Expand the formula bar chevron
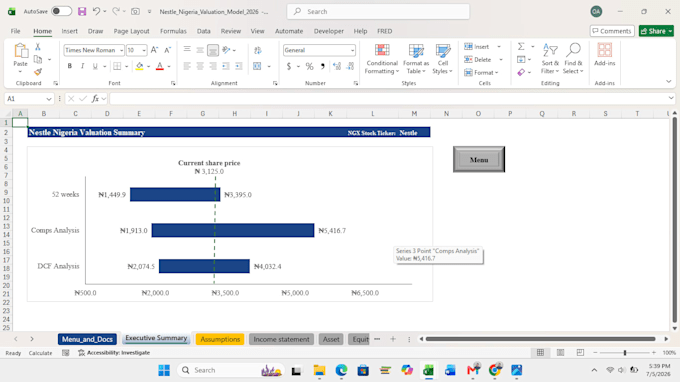 pyautogui.click(x=671, y=98)
